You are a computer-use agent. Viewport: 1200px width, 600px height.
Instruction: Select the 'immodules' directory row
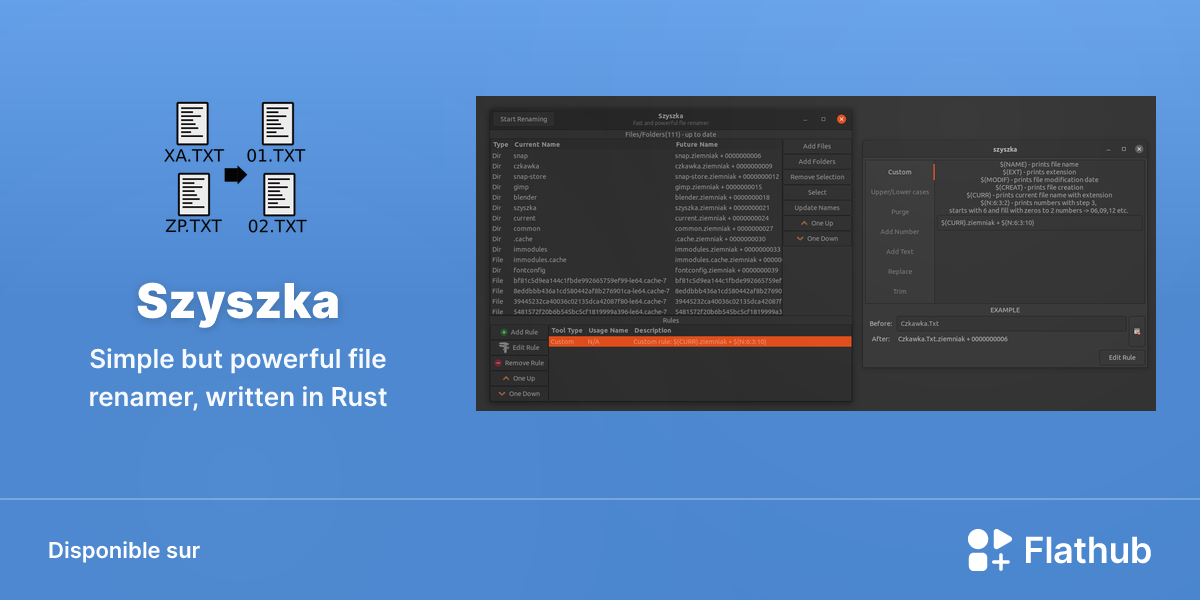click(x=636, y=249)
